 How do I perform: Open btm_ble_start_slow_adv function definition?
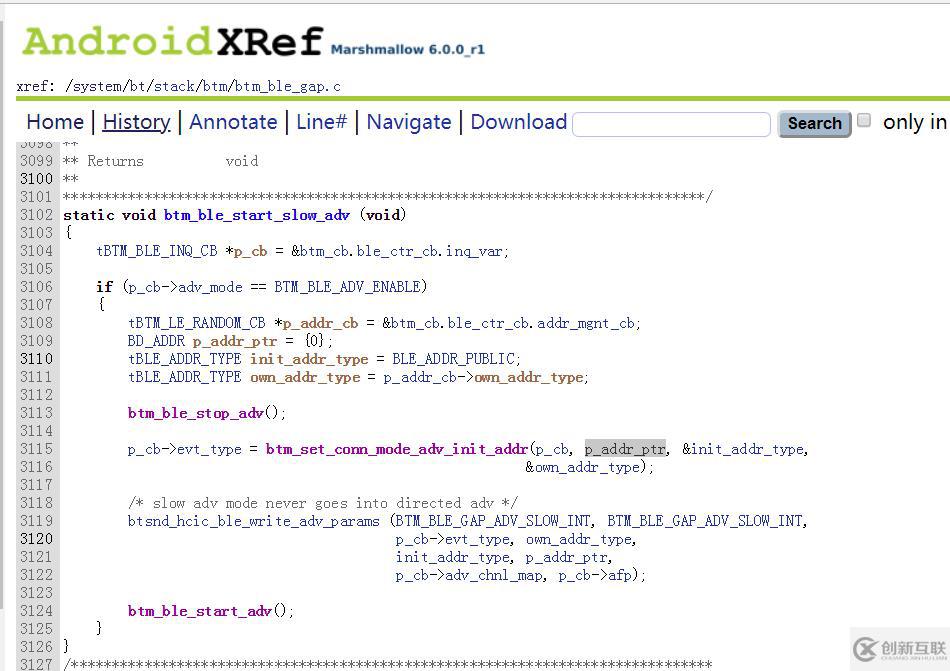(257, 215)
